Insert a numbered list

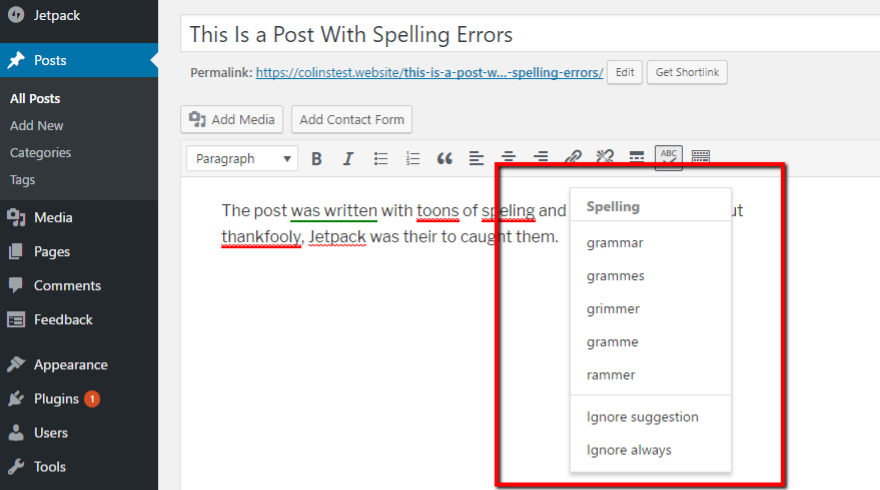(412, 159)
